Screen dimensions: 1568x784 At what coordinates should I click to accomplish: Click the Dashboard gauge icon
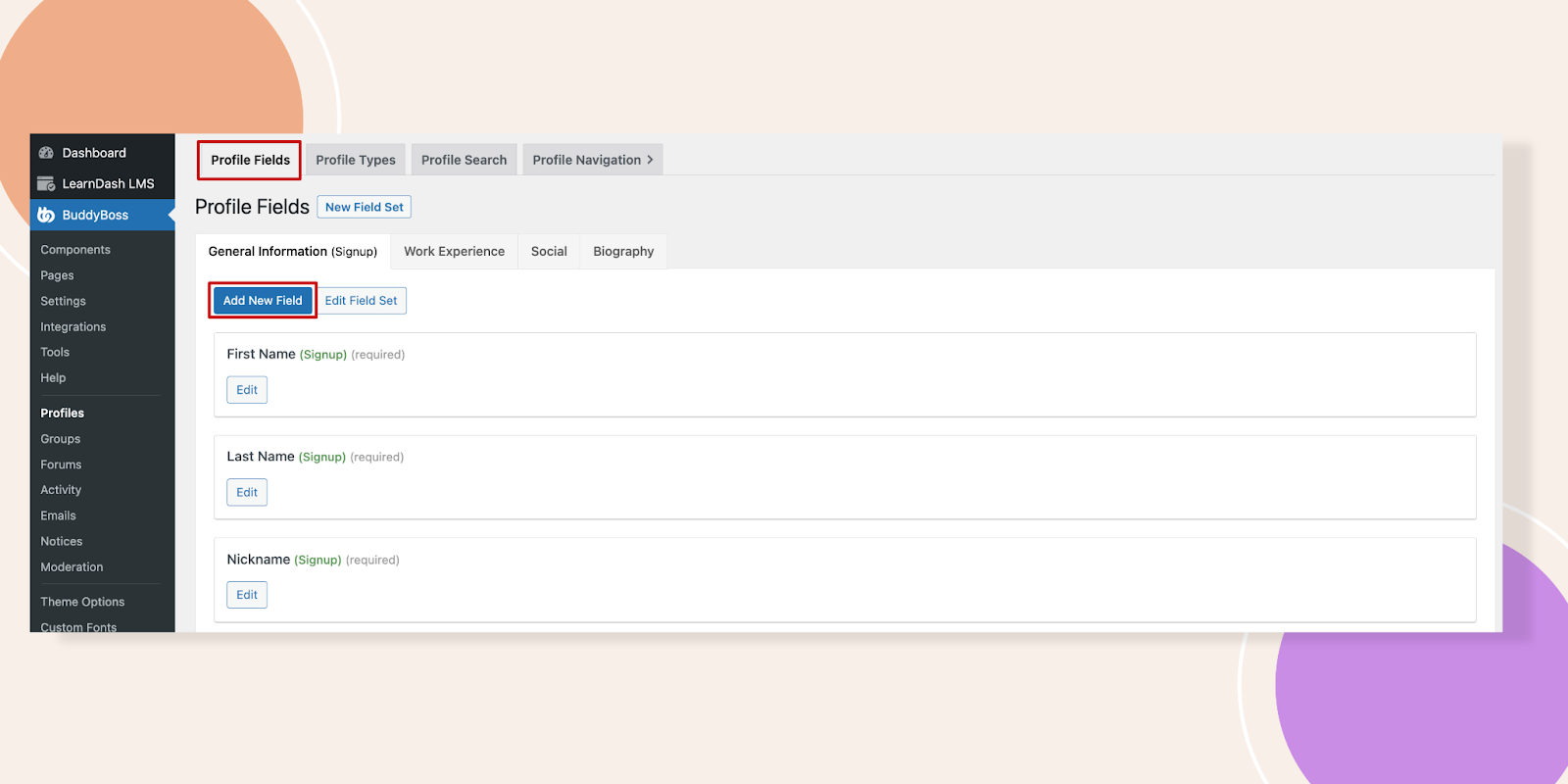point(46,153)
